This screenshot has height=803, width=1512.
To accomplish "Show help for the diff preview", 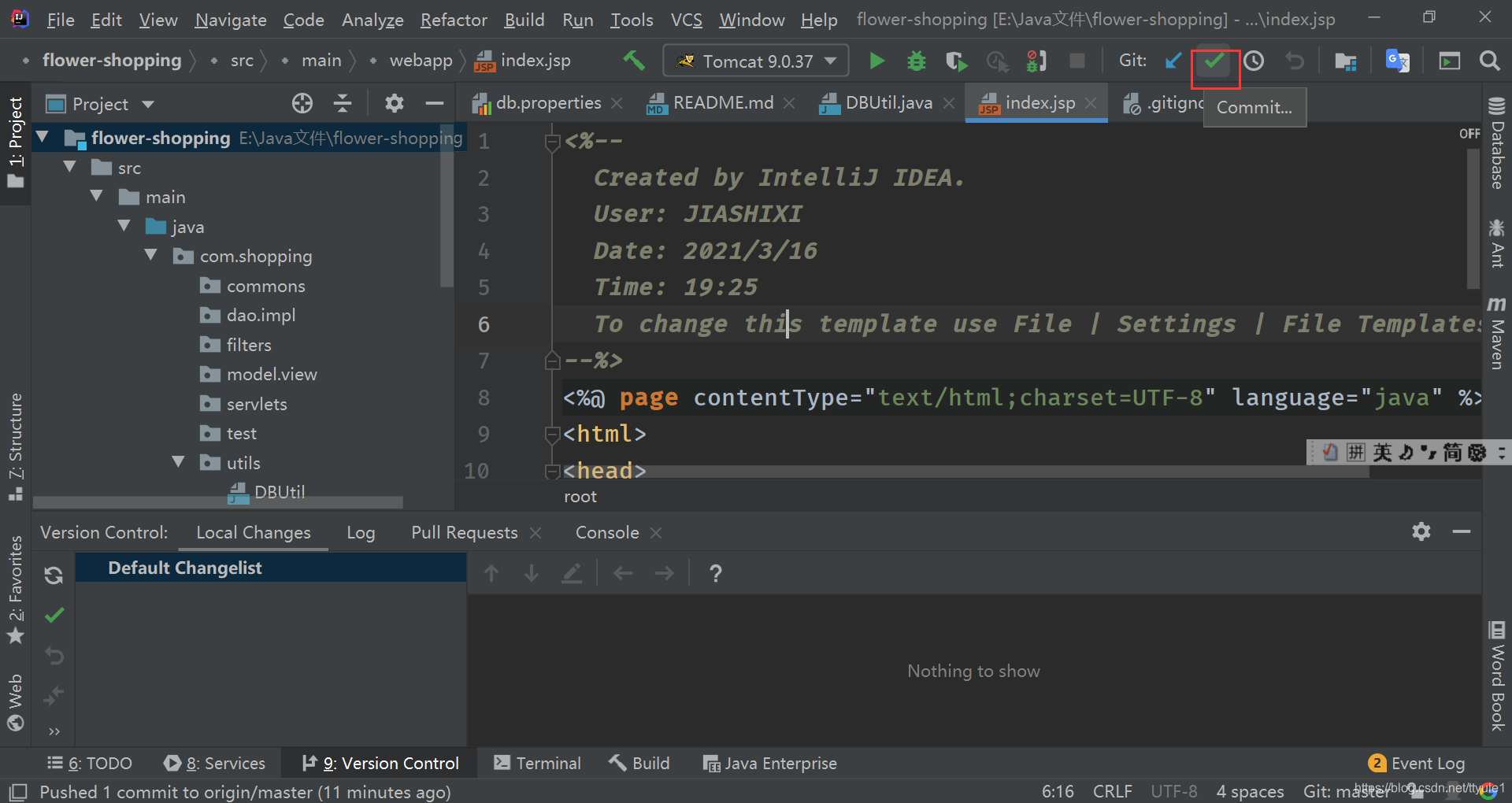I will coord(715,574).
